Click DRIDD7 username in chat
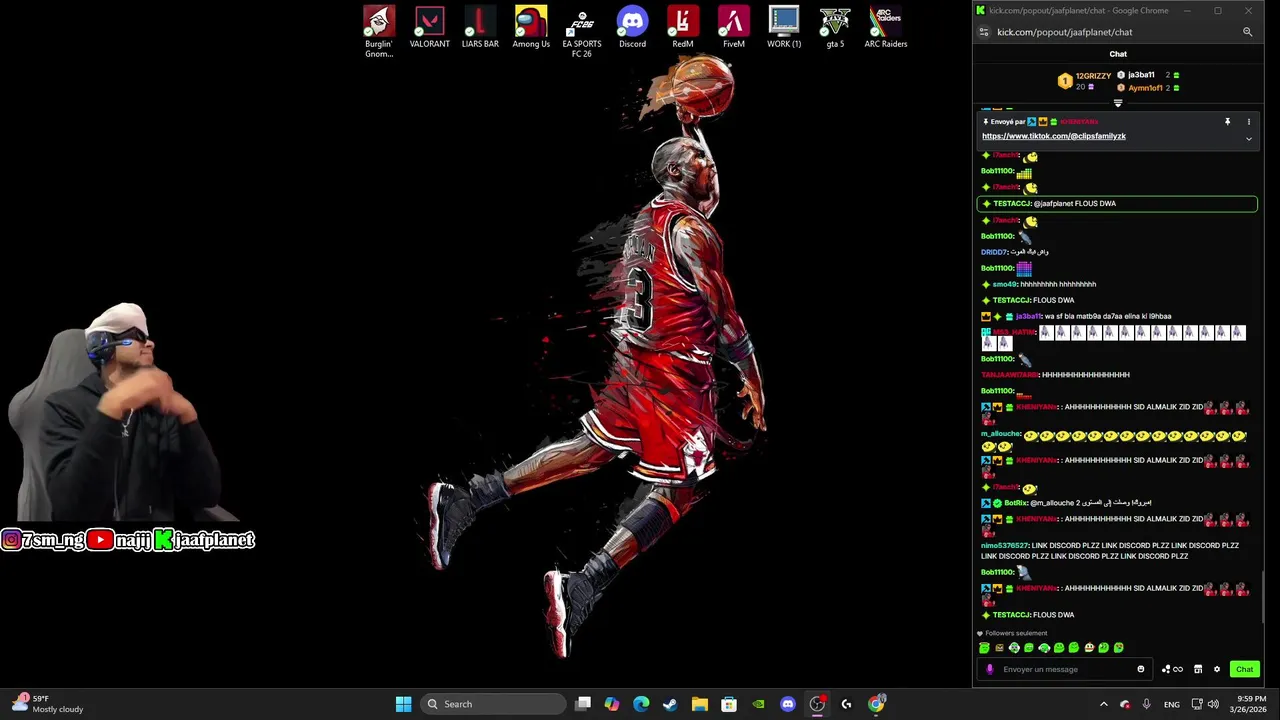Viewport: 1280px width, 720px height. click(994, 252)
